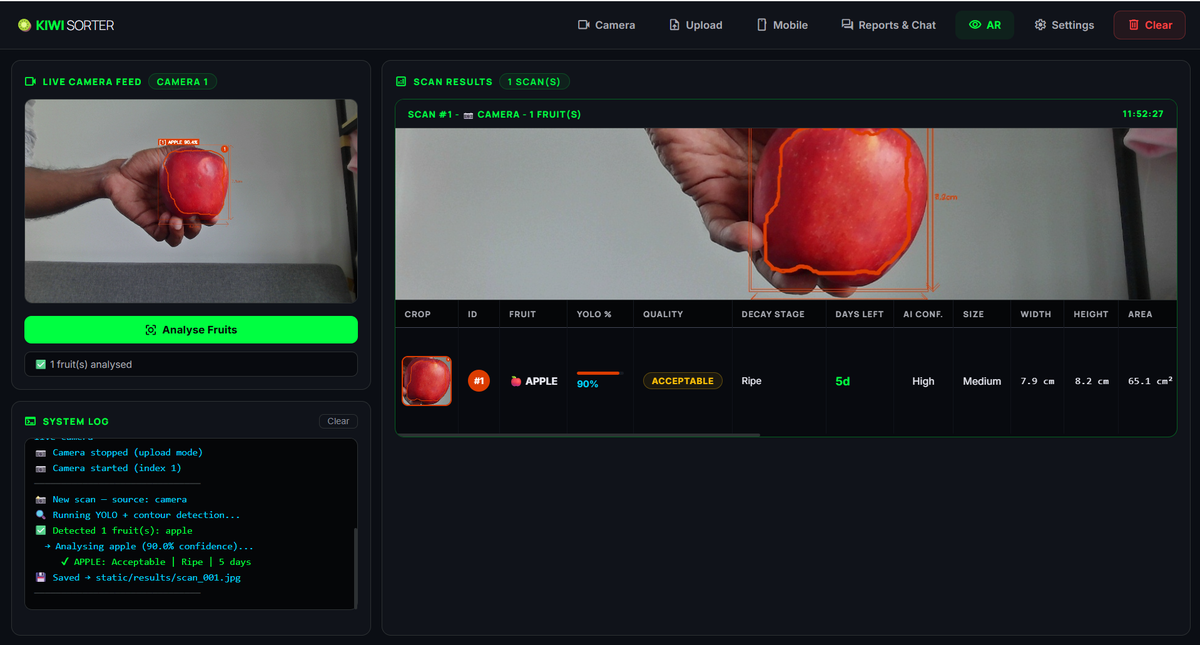Click the apple emoji in FRUIT cell
This screenshot has height=645, width=1200.
click(x=516, y=381)
